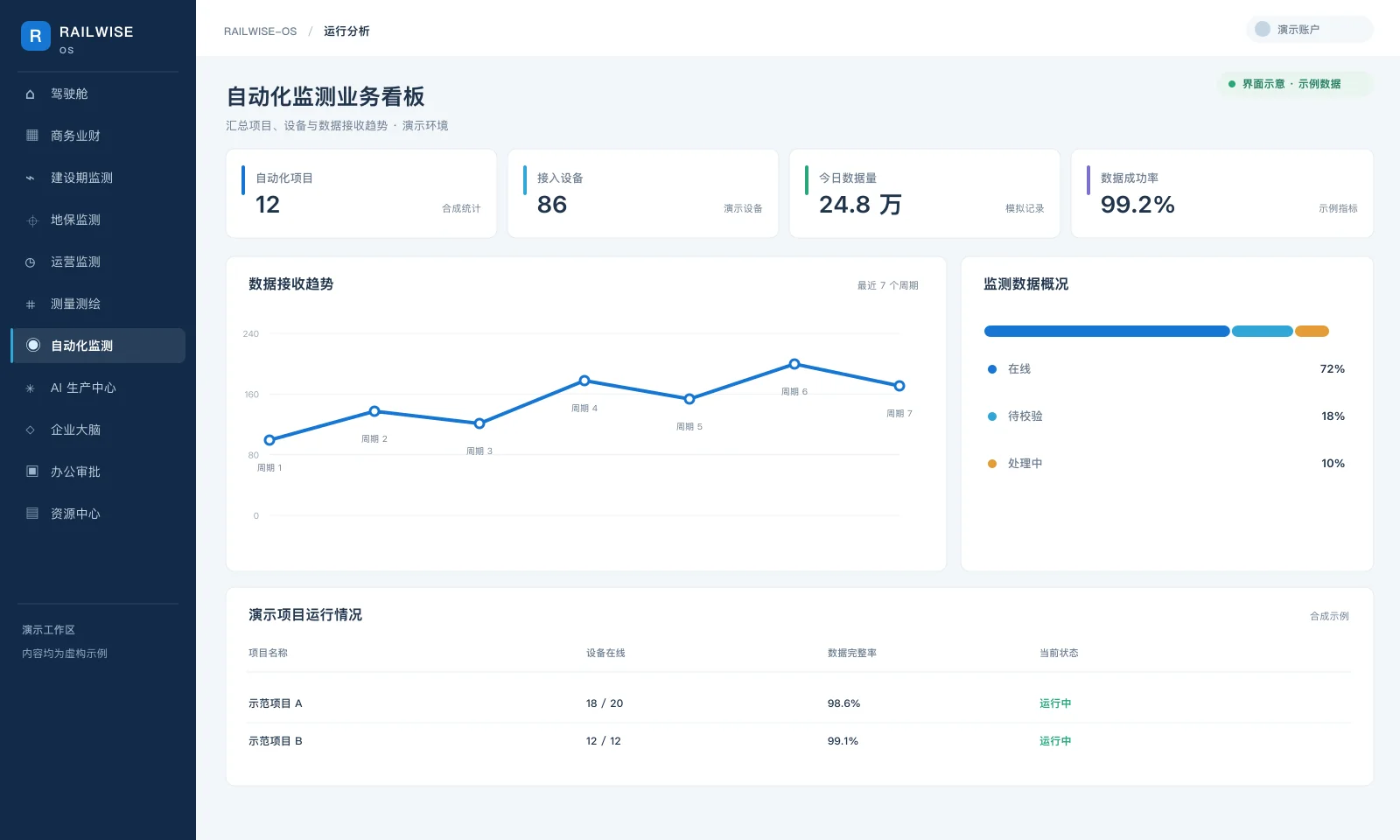Click the 接入设备 value 86
This screenshot has height=840, width=1400.
tap(552, 205)
